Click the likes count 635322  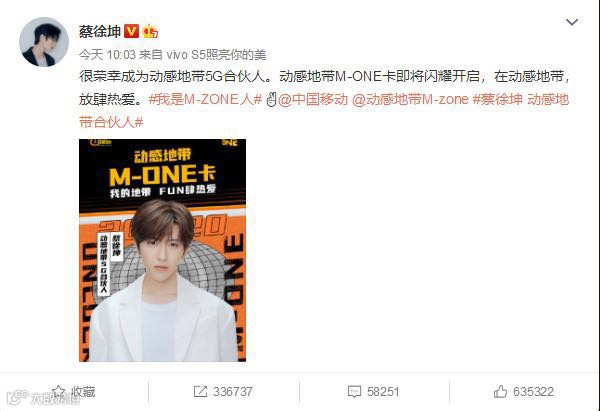coord(533,391)
